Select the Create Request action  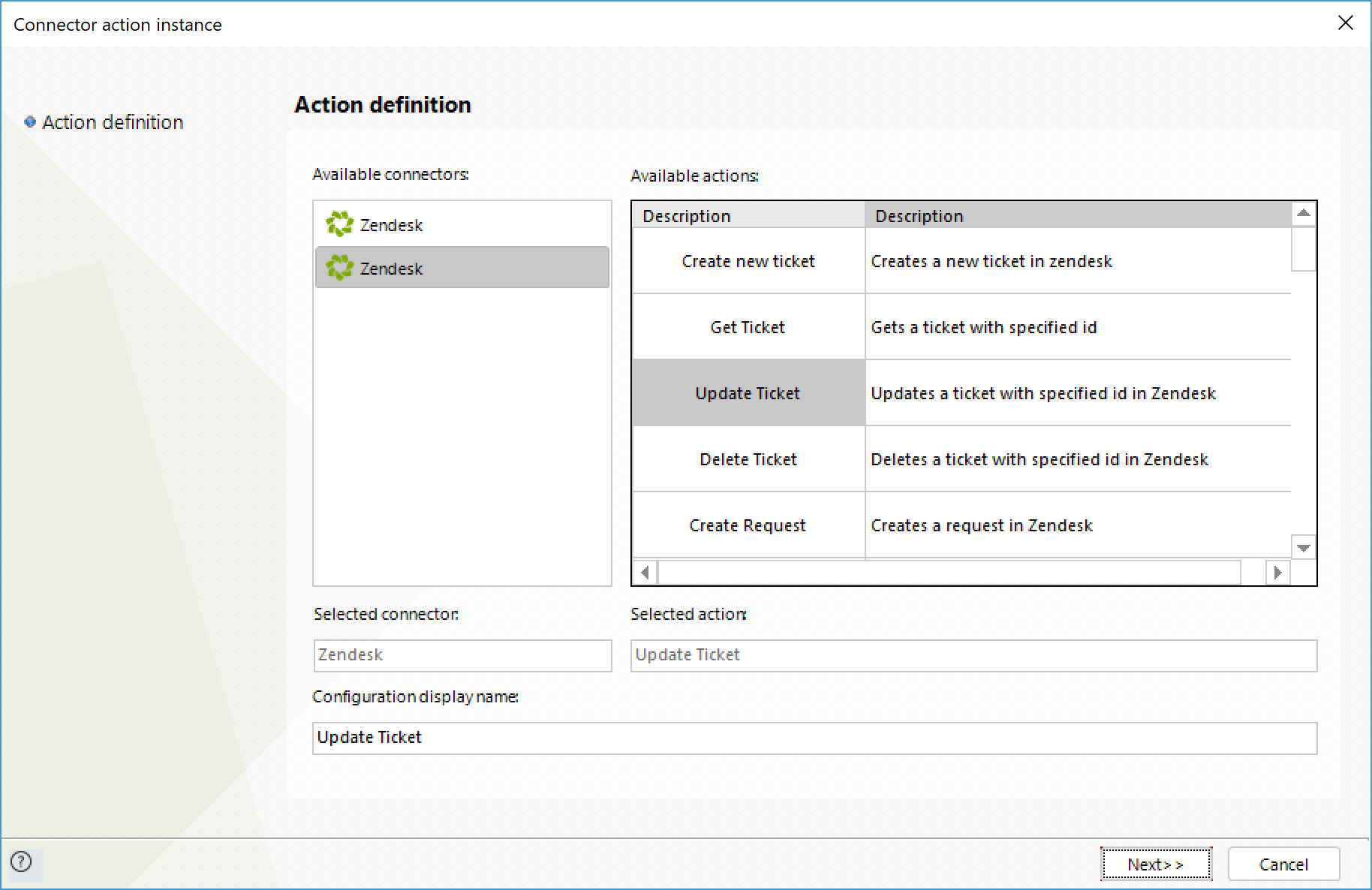[748, 525]
